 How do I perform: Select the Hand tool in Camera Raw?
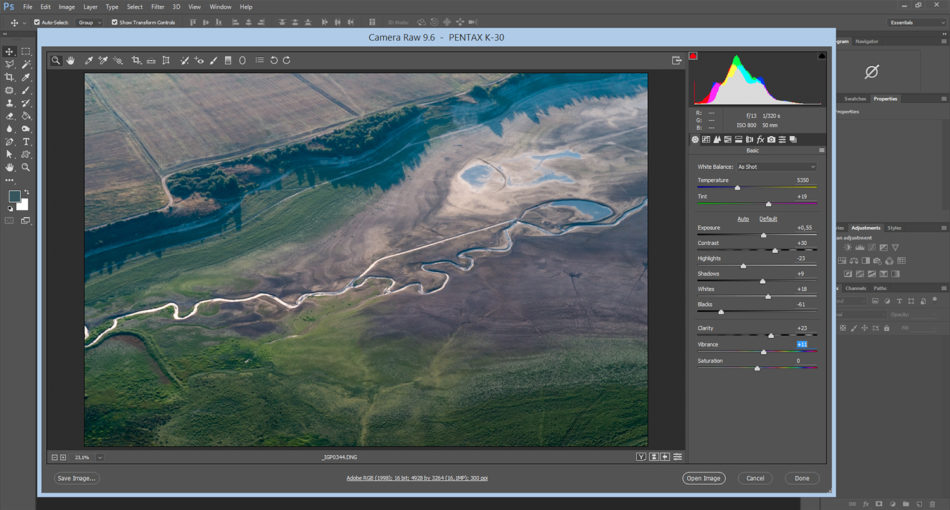(x=71, y=60)
